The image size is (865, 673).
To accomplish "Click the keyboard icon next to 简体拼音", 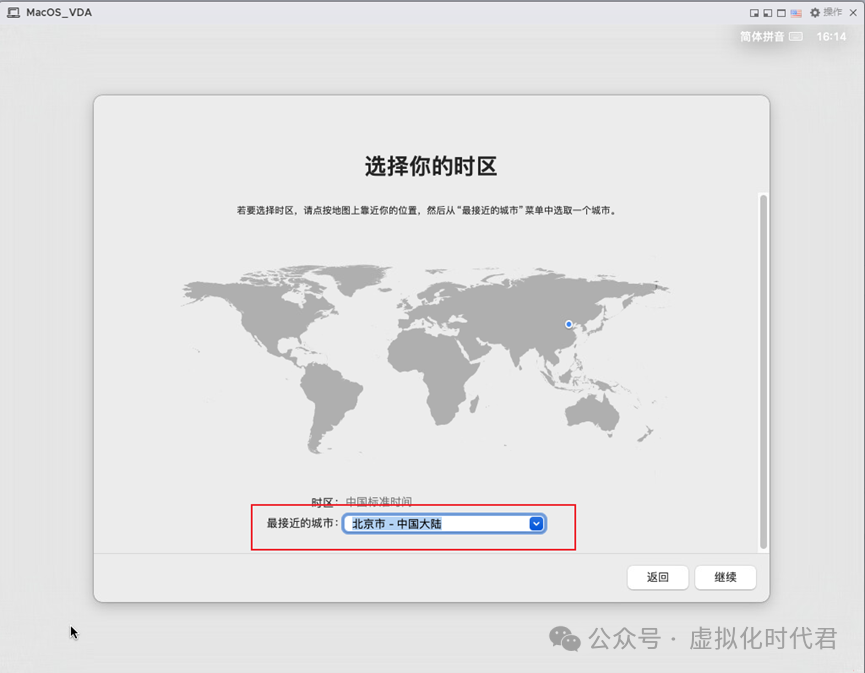I will click(x=795, y=34).
